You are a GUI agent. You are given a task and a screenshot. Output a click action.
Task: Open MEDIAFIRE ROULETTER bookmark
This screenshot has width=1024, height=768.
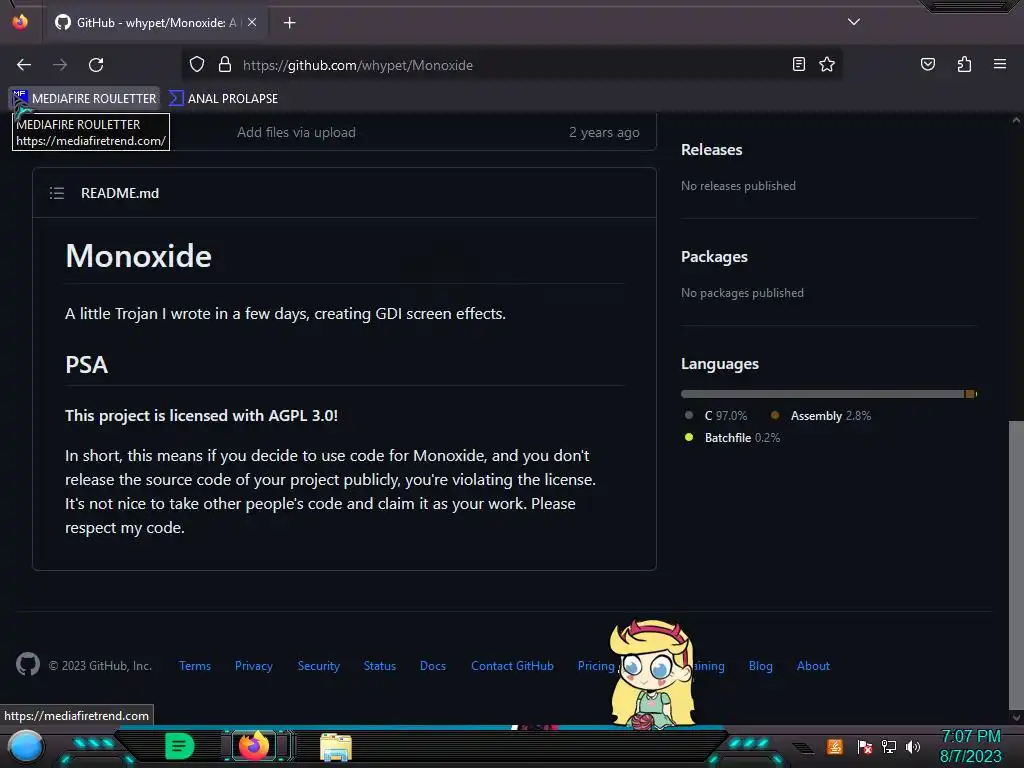[85, 99]
